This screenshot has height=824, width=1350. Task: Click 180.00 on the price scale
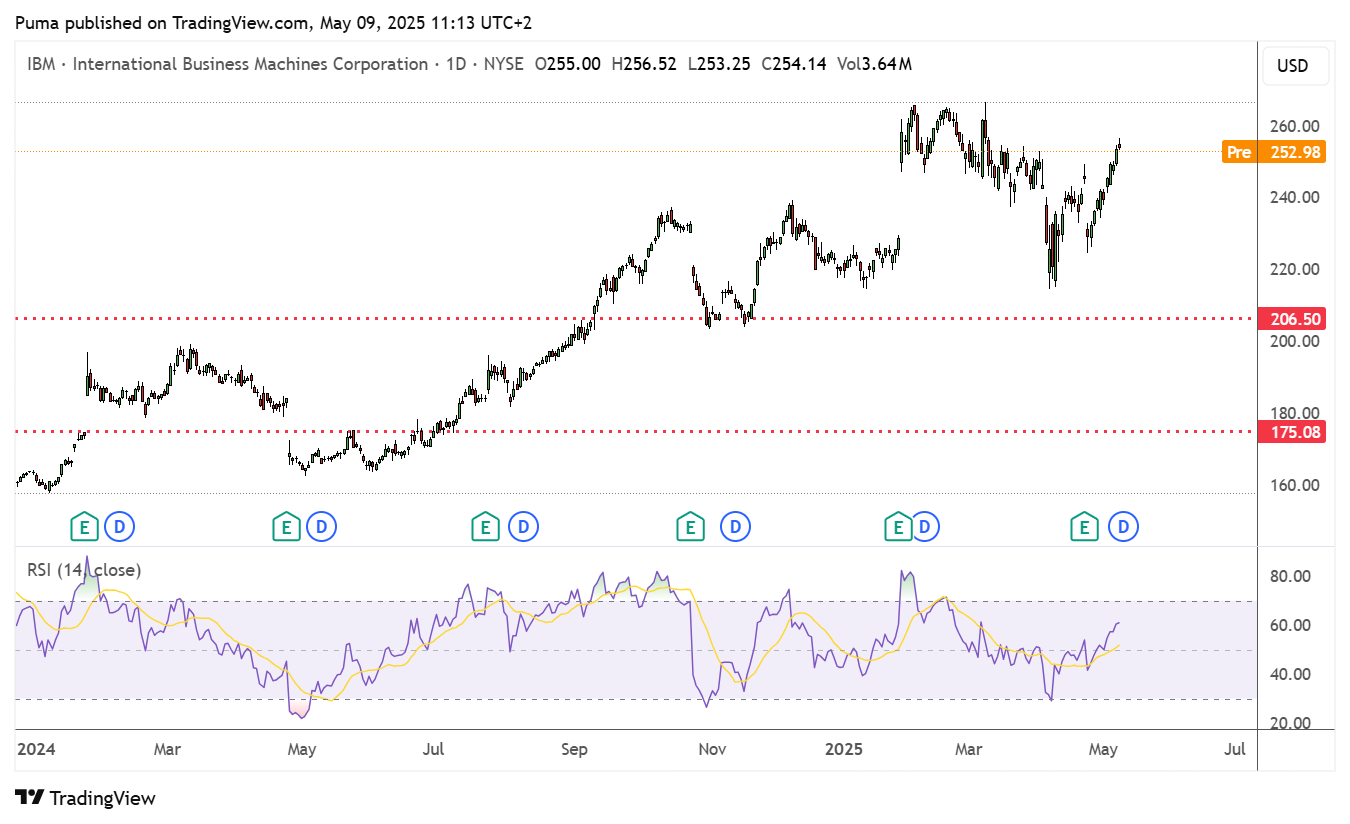(1295, 413)
